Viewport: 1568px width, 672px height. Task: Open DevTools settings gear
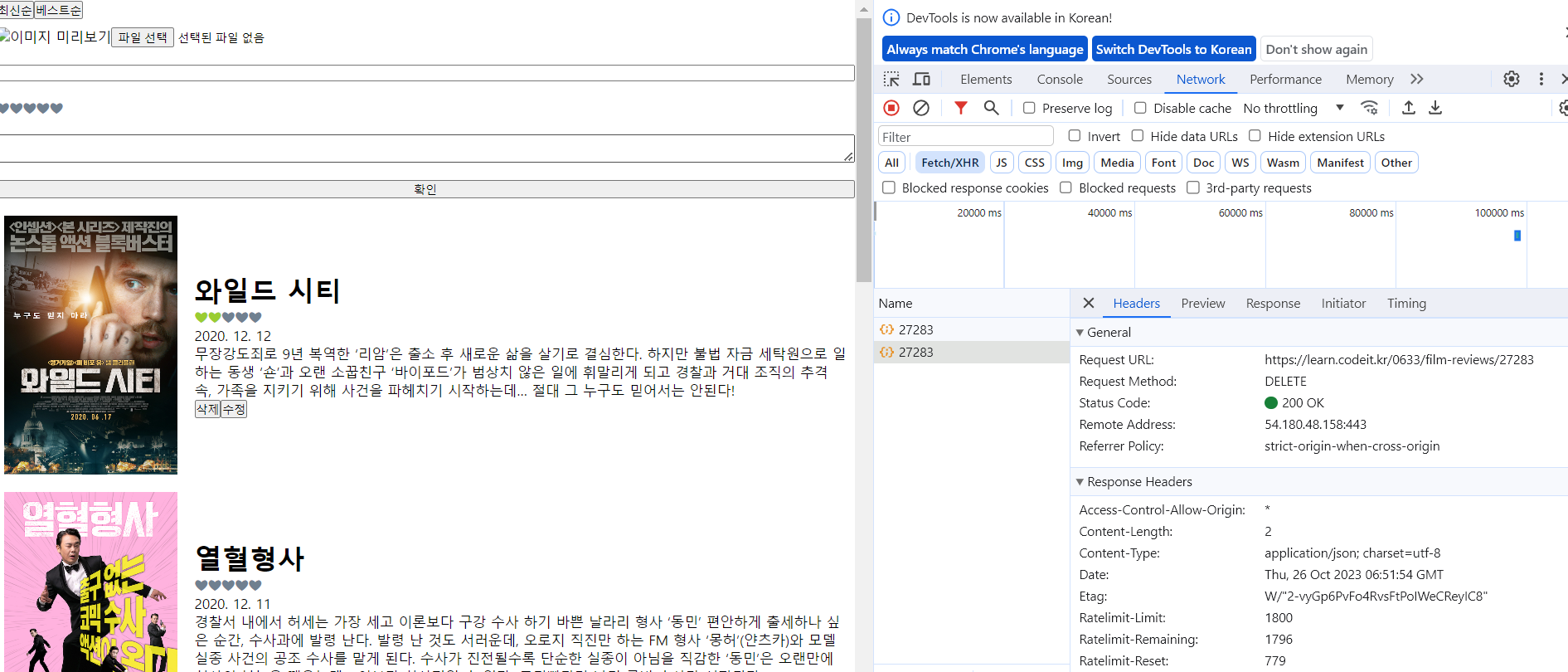1512,79
